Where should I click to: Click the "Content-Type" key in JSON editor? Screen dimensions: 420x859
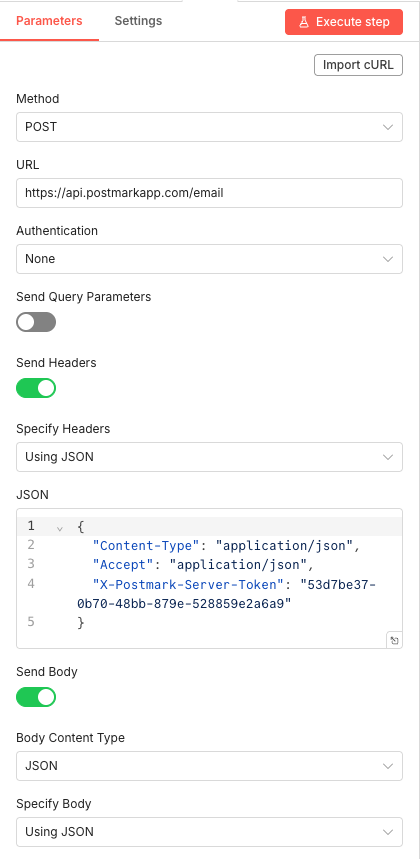pyautogui.click(x=146, y=546)
